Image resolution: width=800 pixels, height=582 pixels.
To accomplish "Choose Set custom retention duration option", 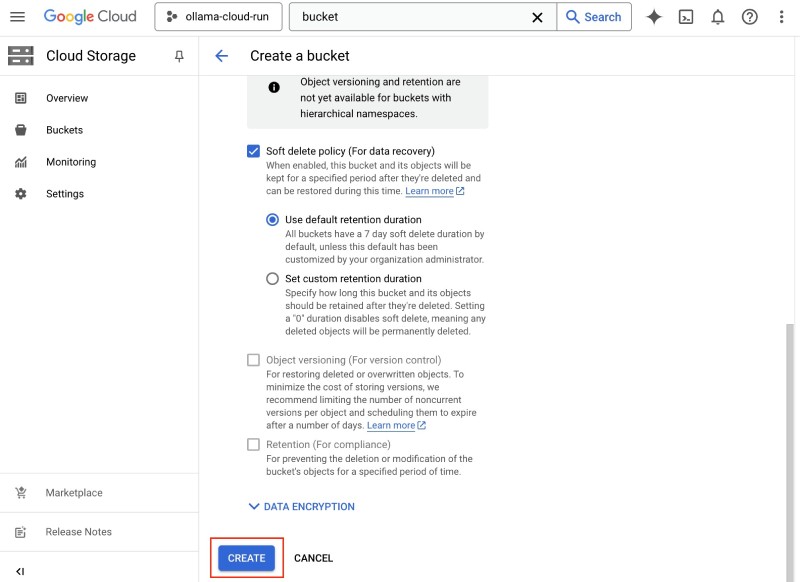I will click(x=272, y=279).
